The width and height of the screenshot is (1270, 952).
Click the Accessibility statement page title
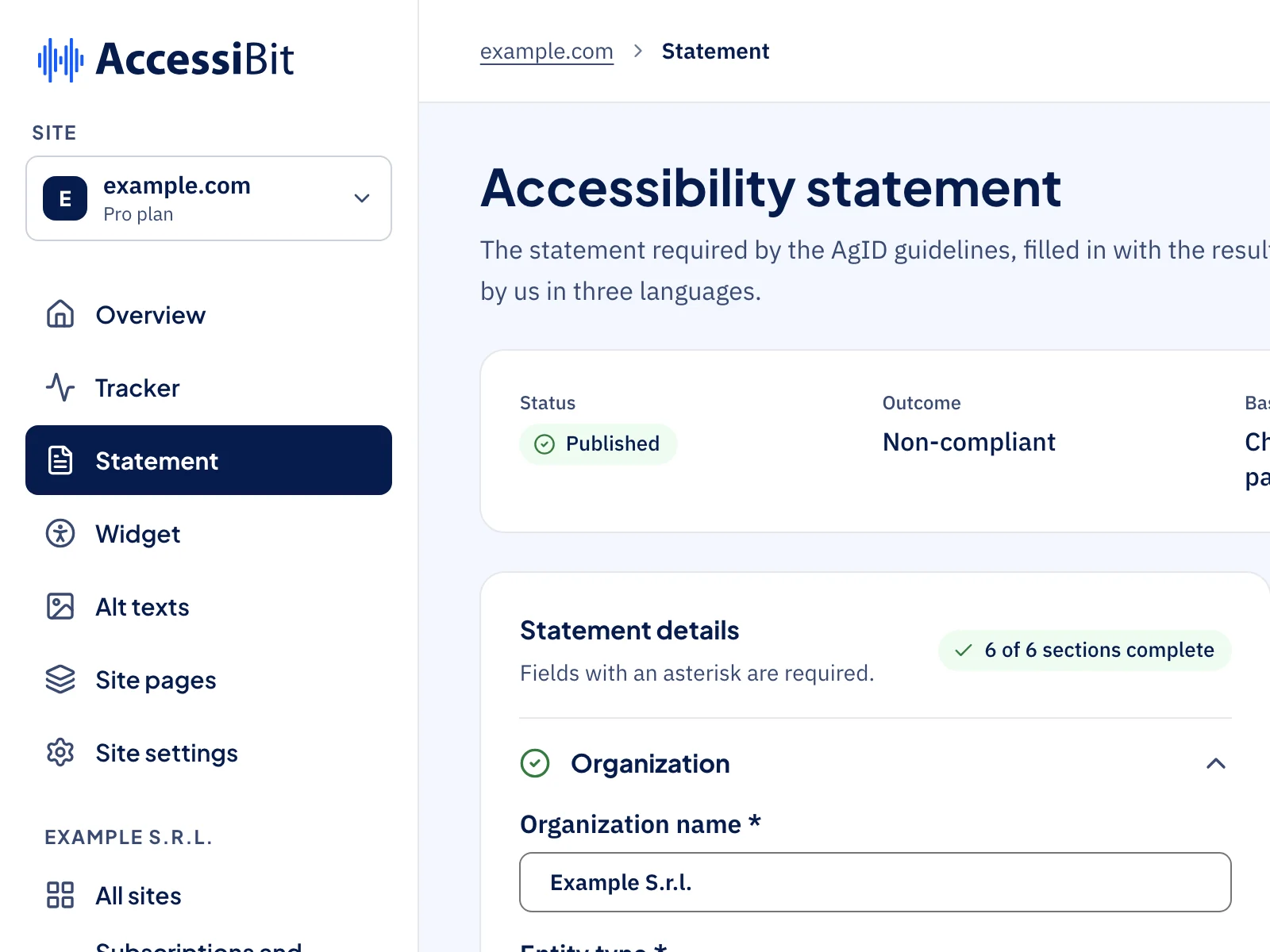(771, 189)
